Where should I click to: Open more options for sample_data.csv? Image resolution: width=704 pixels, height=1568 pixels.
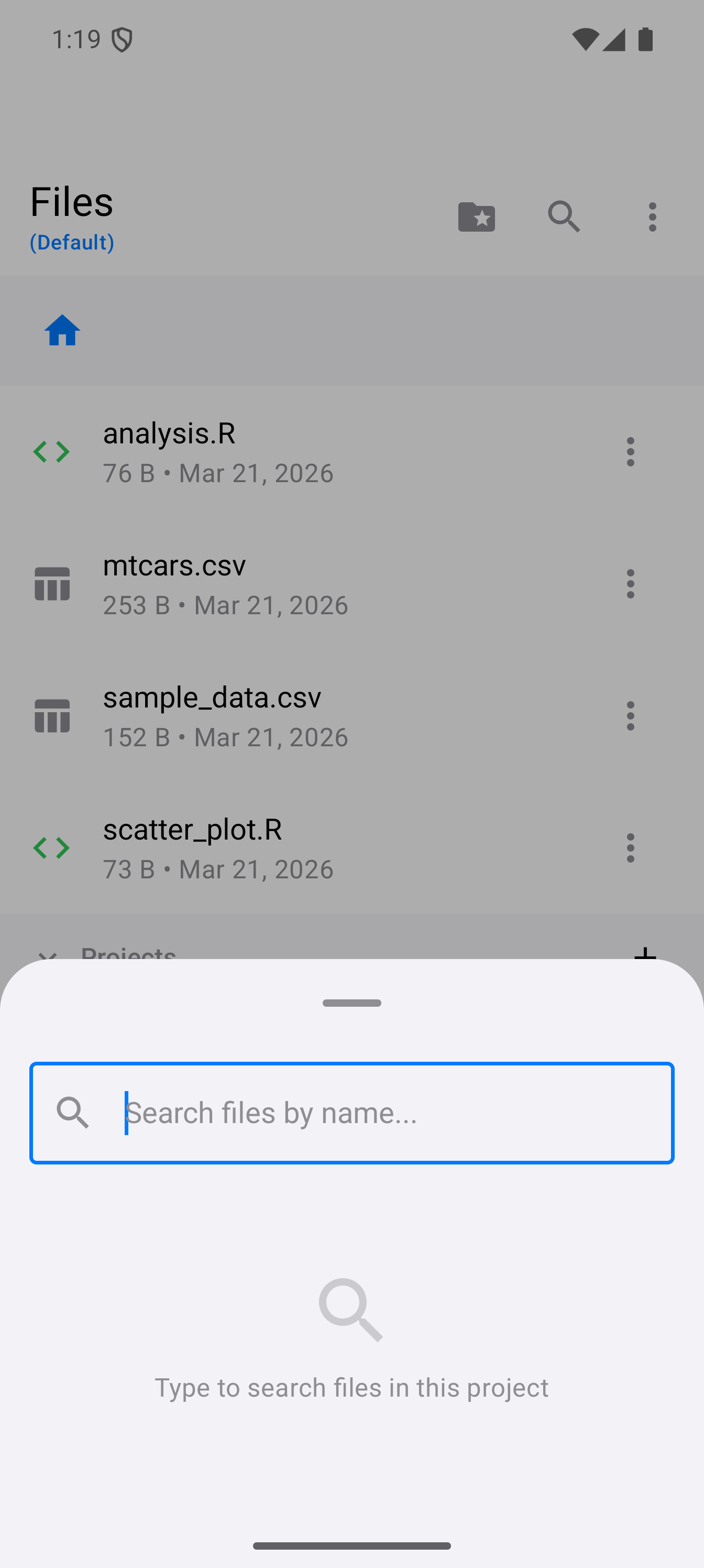tap(630, 716)
